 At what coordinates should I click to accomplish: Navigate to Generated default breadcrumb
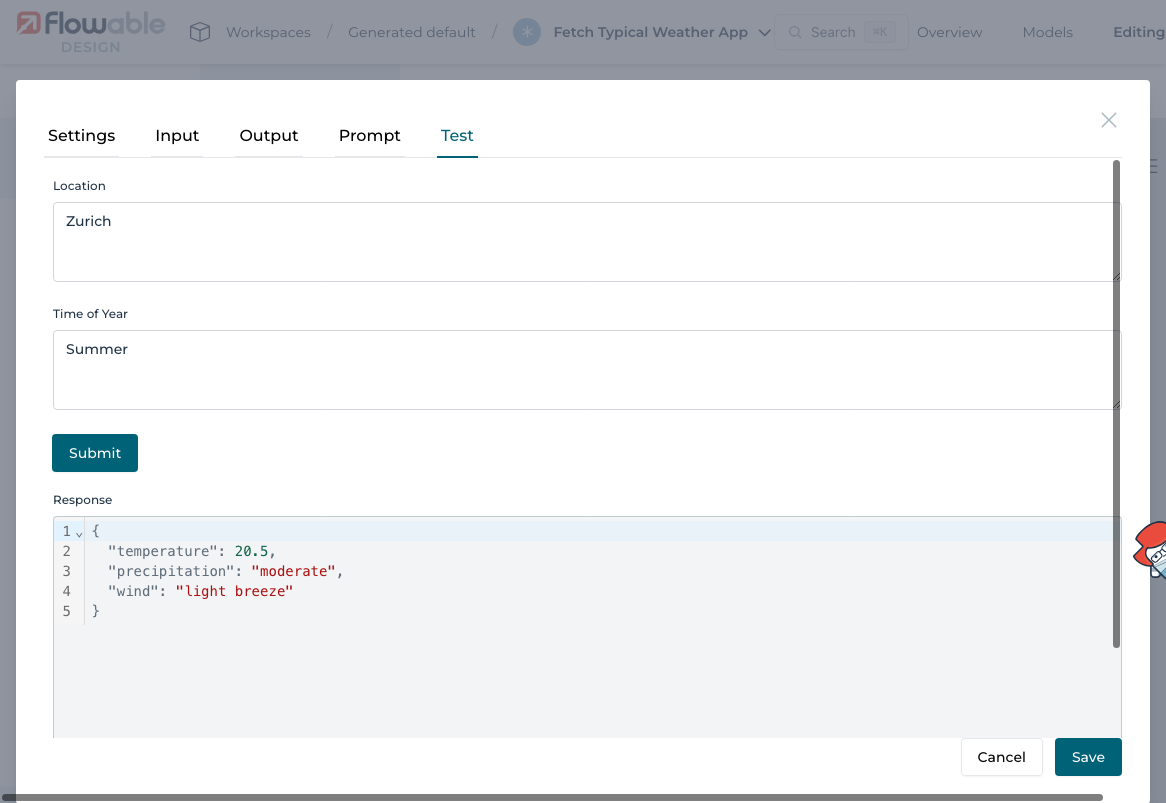point(411,32)
